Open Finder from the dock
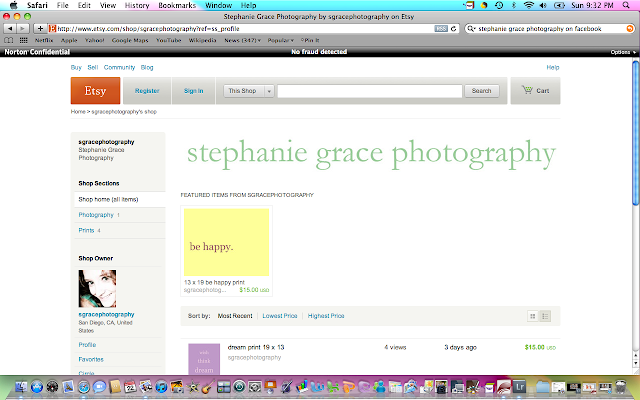Screen dimensions: 640x400 tap(21, 387)
